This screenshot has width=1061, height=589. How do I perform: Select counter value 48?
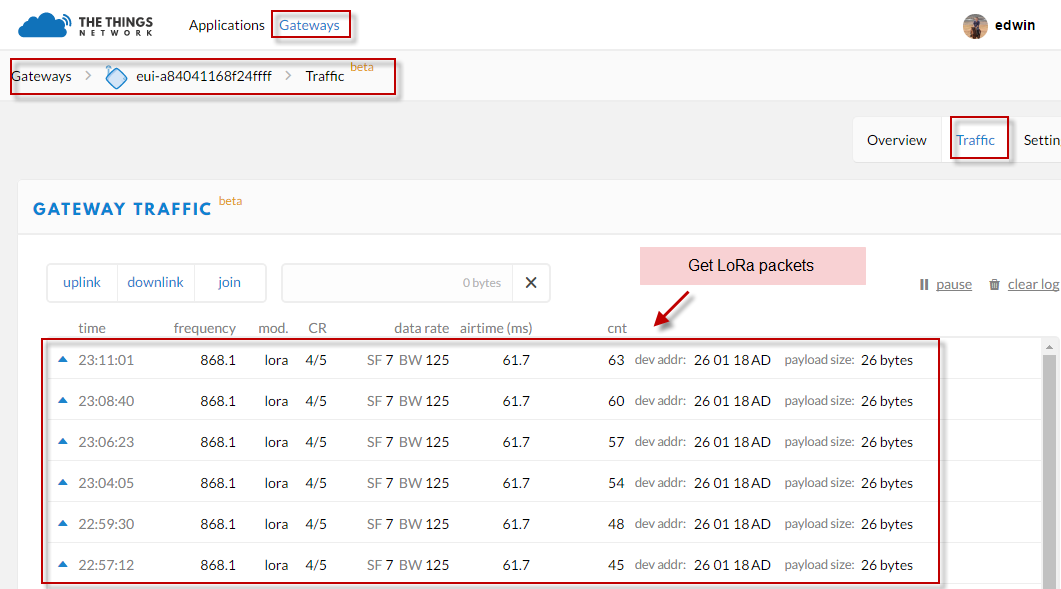(616, 524)
